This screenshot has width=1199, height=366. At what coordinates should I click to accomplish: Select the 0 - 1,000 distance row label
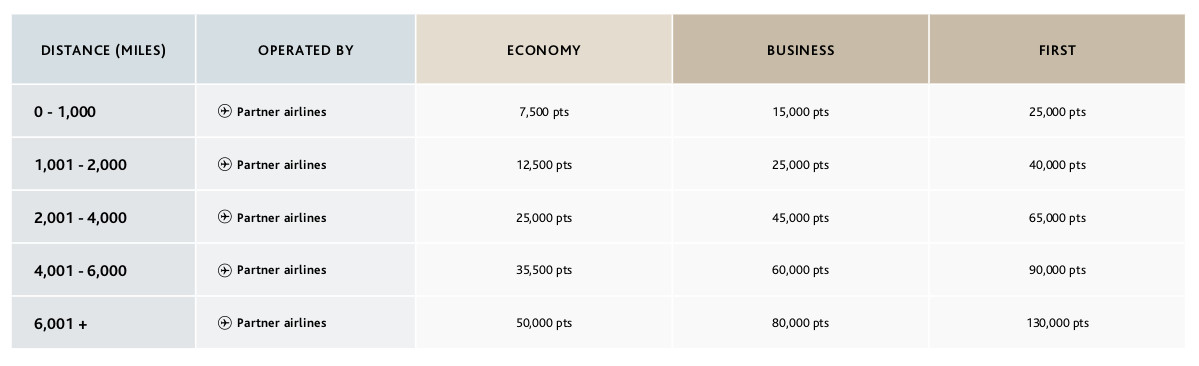(x=65, y=112)
